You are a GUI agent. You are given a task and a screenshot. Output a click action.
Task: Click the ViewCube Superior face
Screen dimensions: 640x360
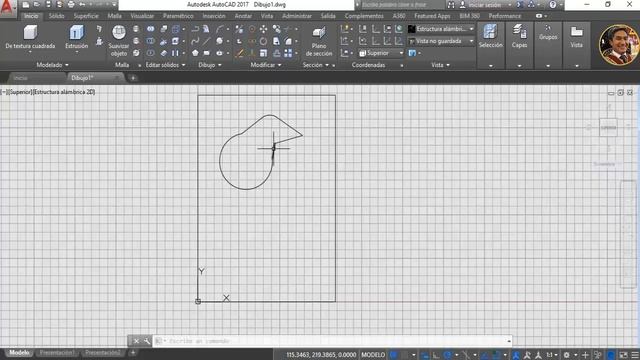608,127
